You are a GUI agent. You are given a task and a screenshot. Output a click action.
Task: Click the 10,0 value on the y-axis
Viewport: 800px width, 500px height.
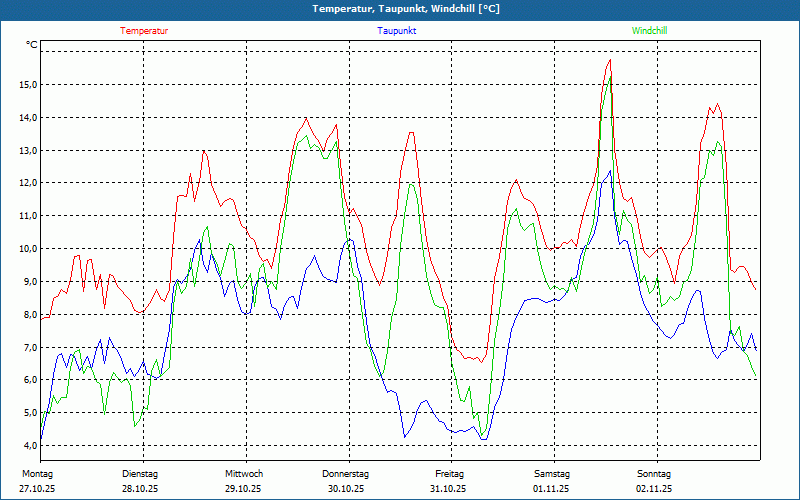point(28,249)
